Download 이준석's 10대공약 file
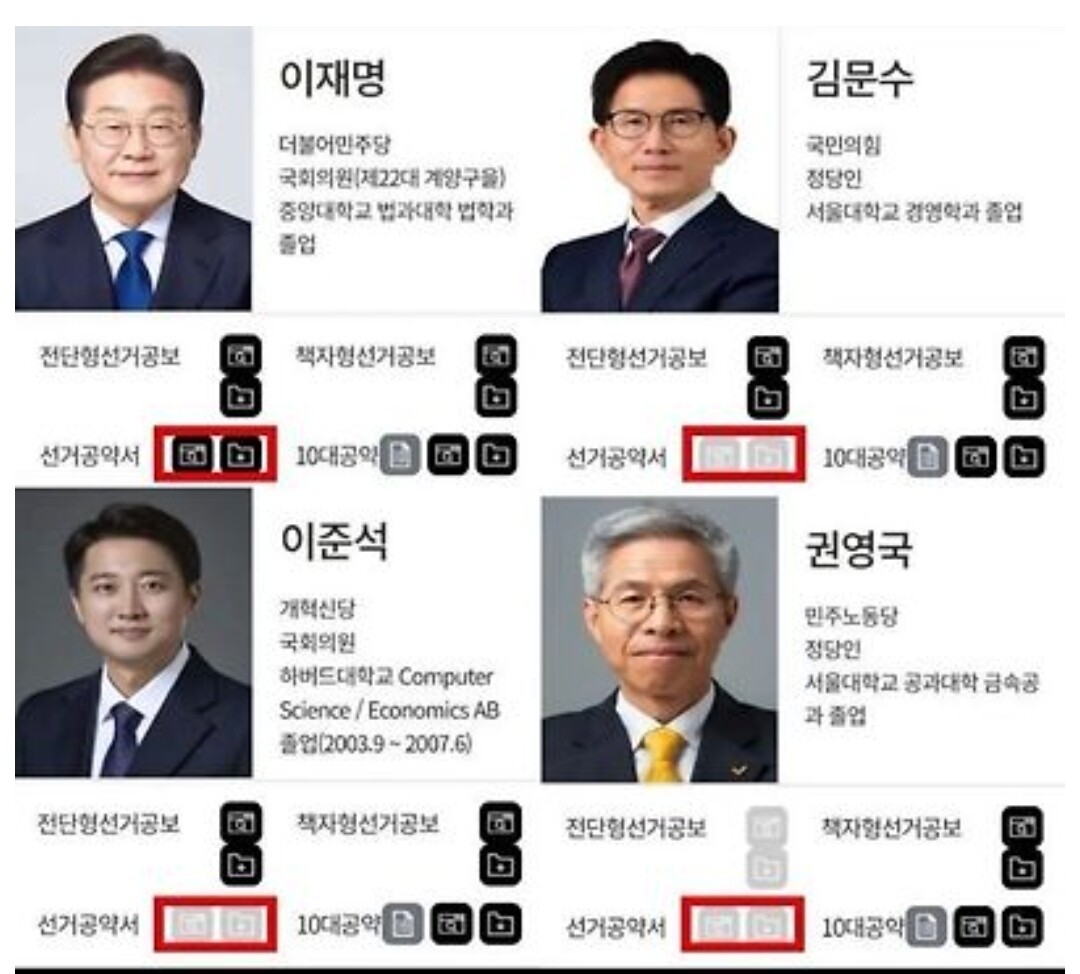This screenshot has width=1080, height=974. tap(500, 924)
